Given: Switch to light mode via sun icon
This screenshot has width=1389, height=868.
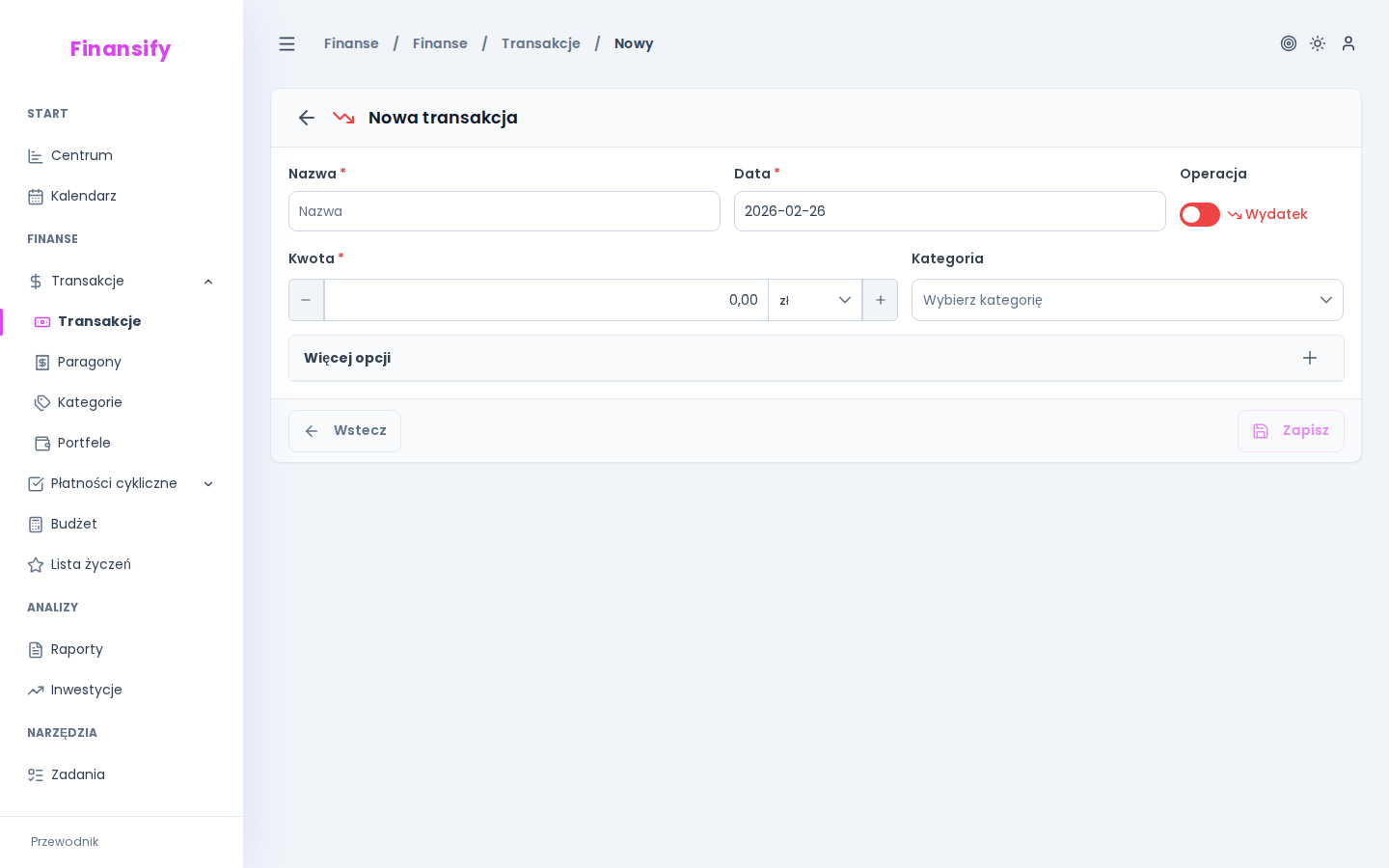Looking at the screenshot, I should 1318,43.
